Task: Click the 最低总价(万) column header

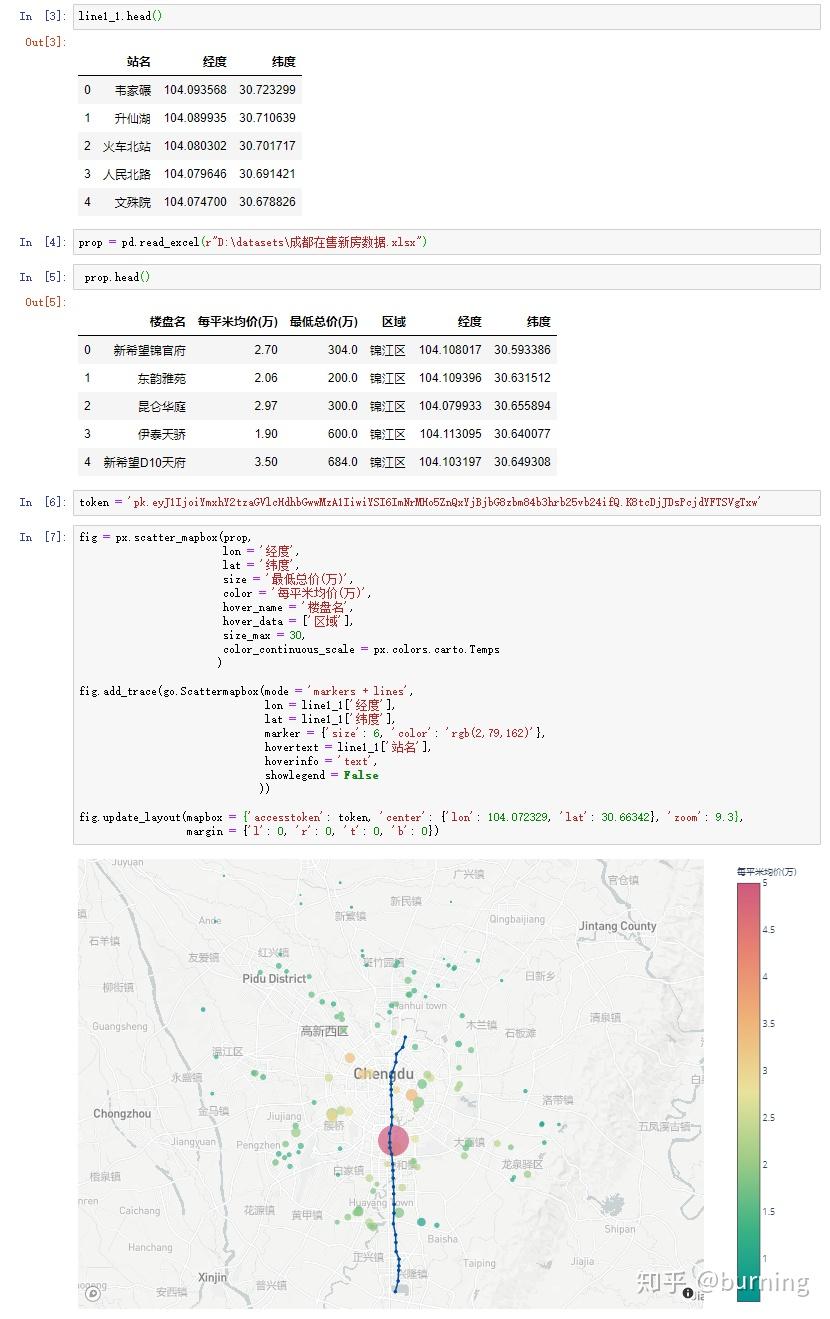Action: tap(323, 322)
